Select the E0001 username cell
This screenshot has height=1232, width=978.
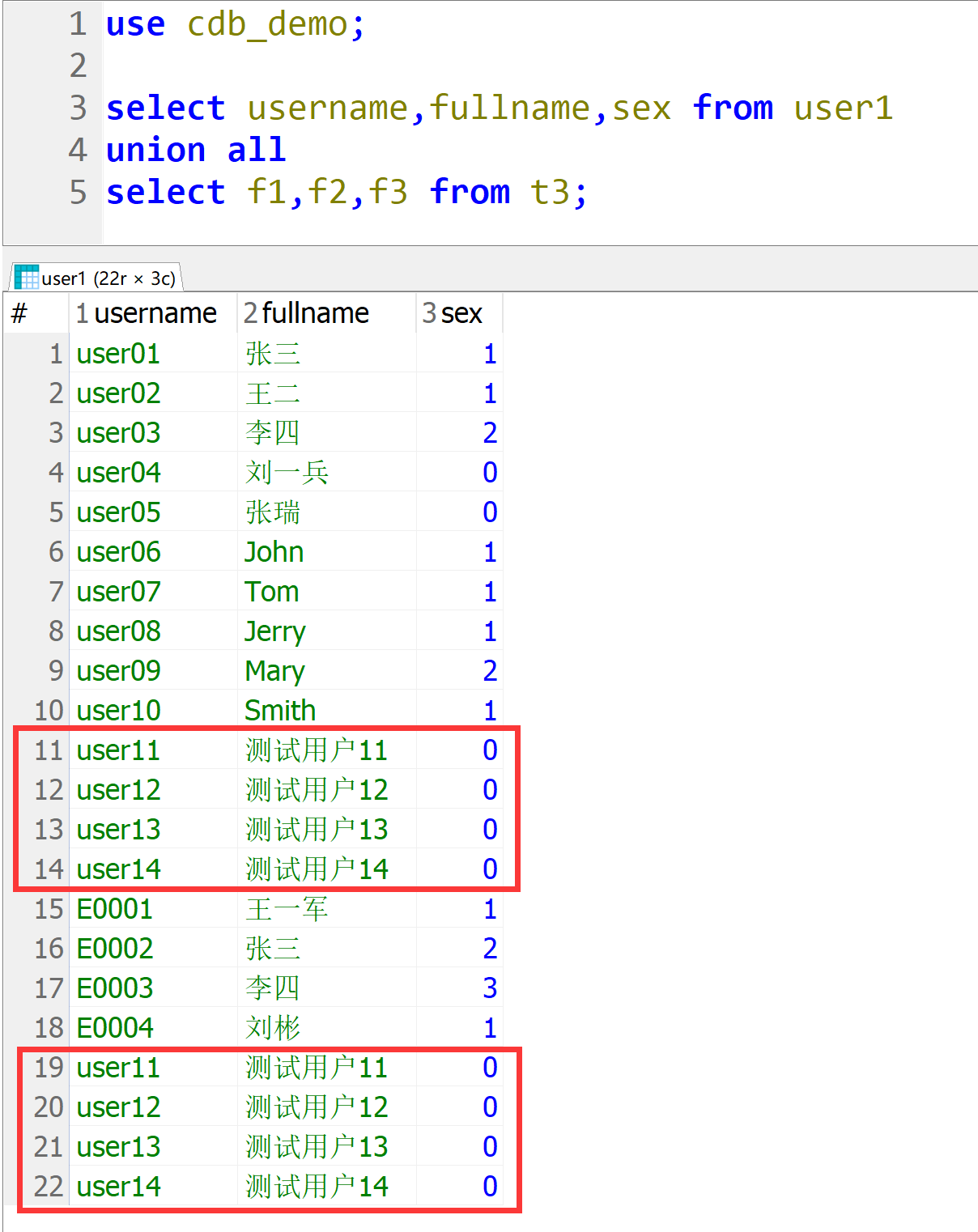[115, 909]
